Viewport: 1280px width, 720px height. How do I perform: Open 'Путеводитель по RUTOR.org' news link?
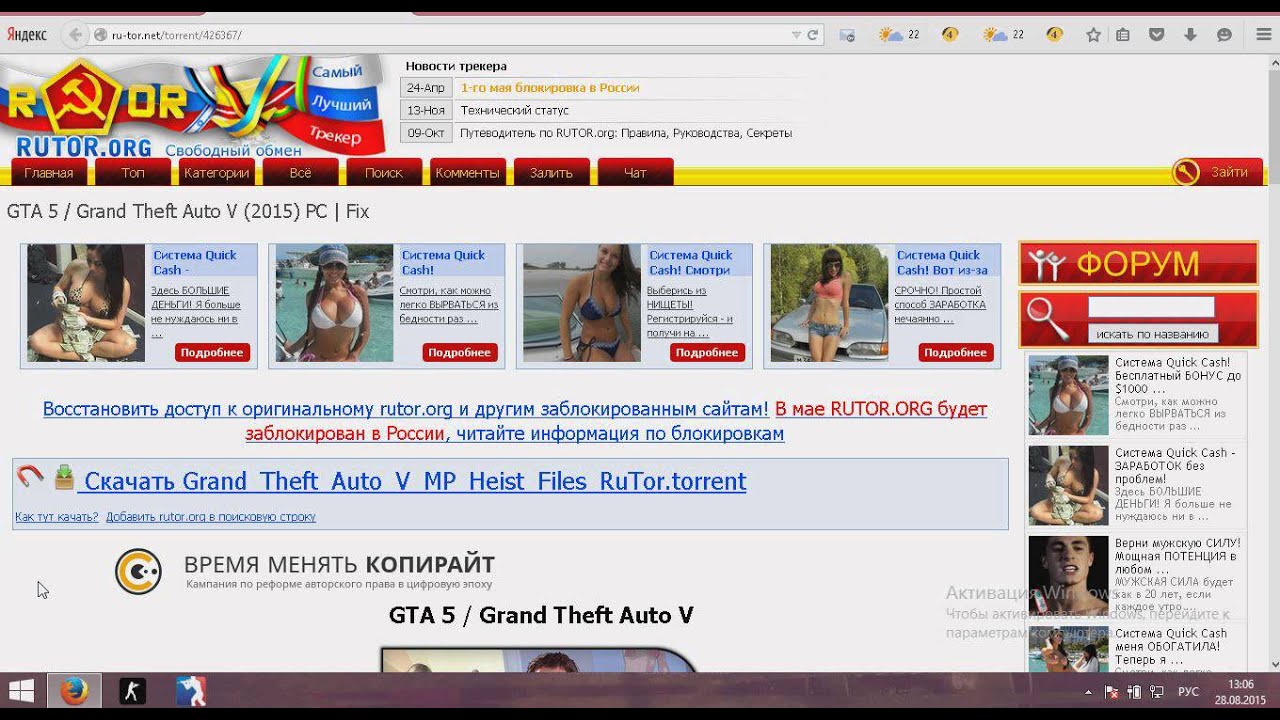(626, 132)
